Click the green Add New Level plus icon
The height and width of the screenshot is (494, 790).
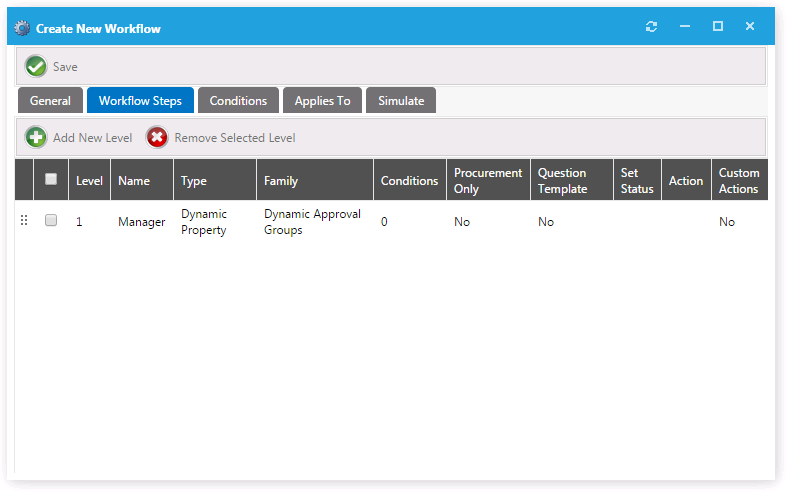click(x=36, y=138)
